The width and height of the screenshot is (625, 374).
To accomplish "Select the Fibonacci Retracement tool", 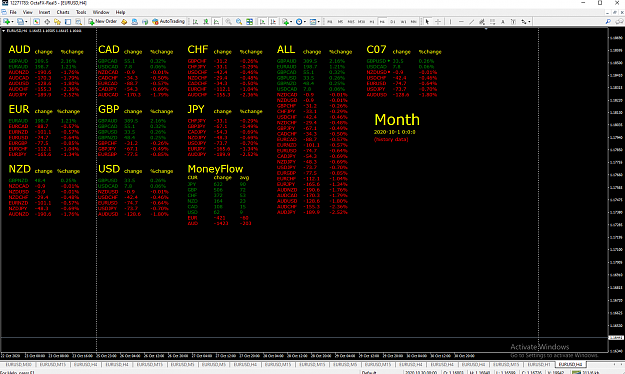I will point(493,22).
